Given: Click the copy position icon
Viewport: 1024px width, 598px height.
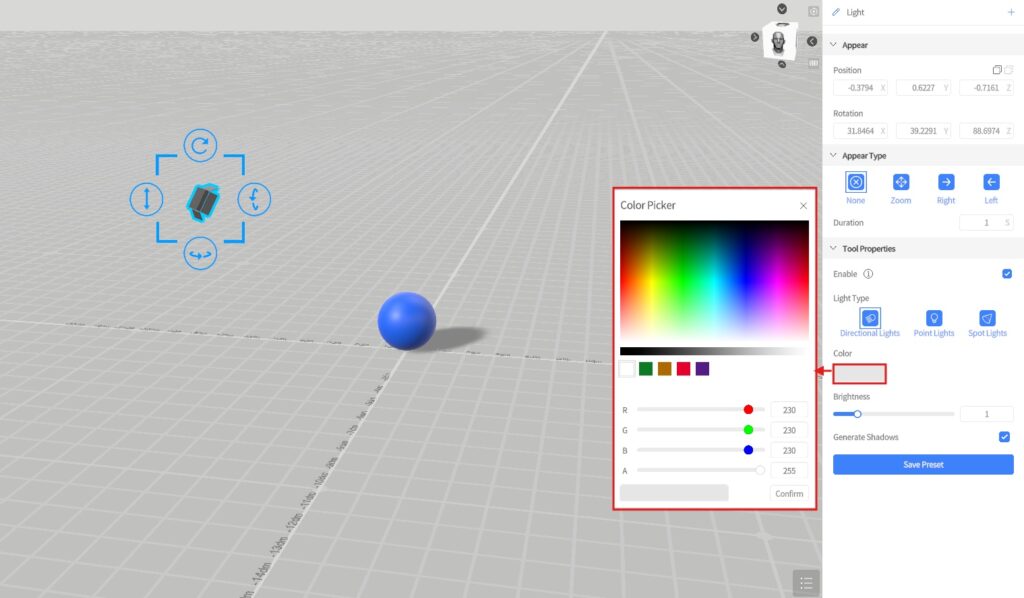Looking at the screenshot, I should [997, 70].
